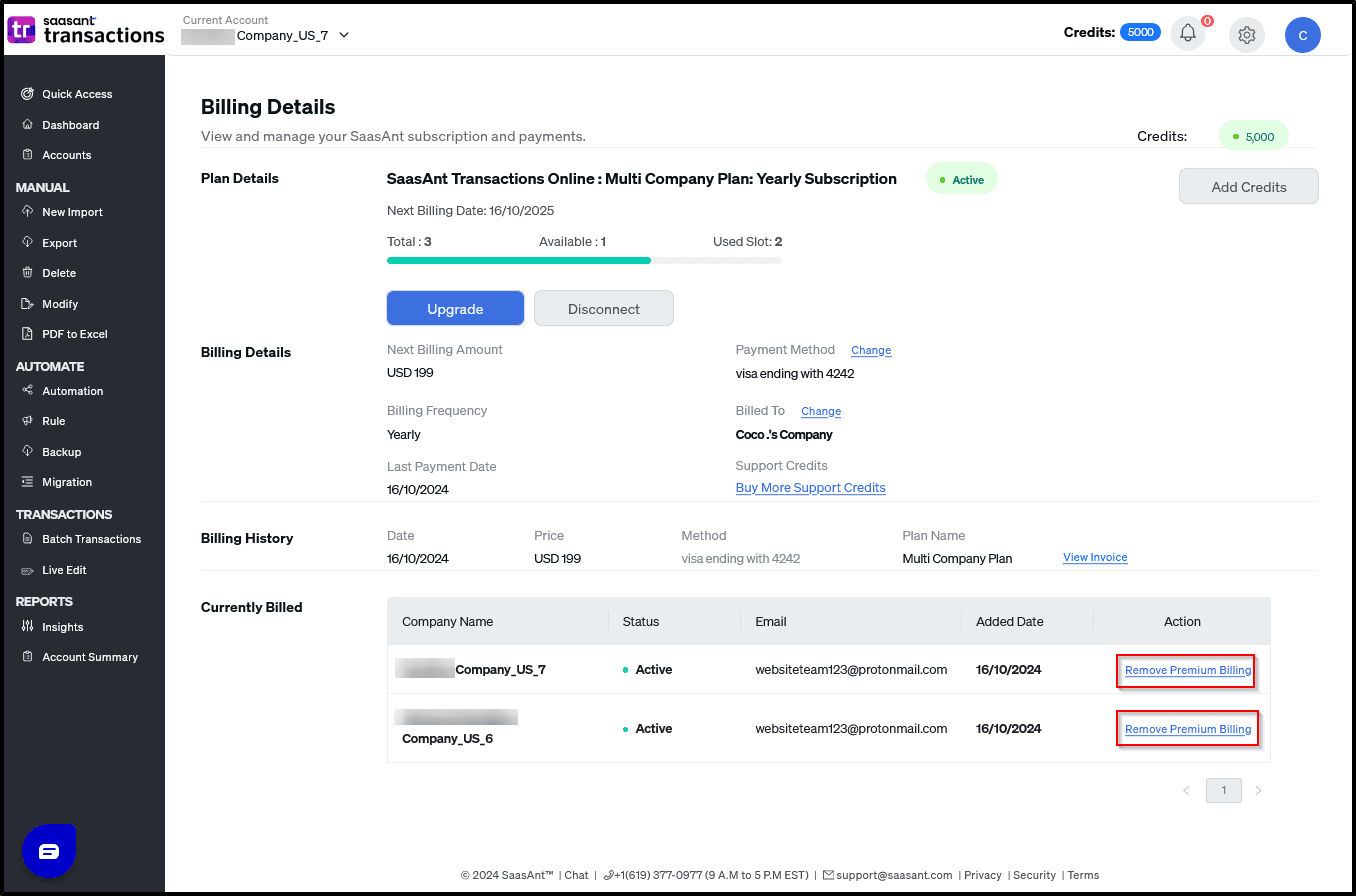
Task: Select page 1 in pagination
Action: pos(1224,790)
